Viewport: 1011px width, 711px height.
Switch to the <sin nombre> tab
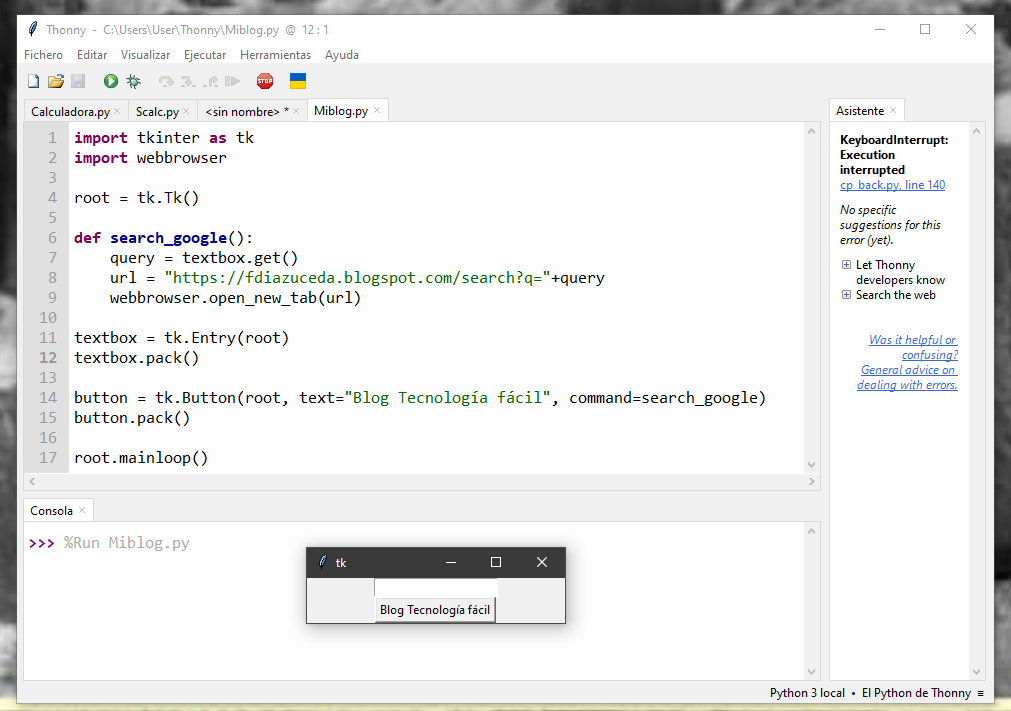point(247,112)
